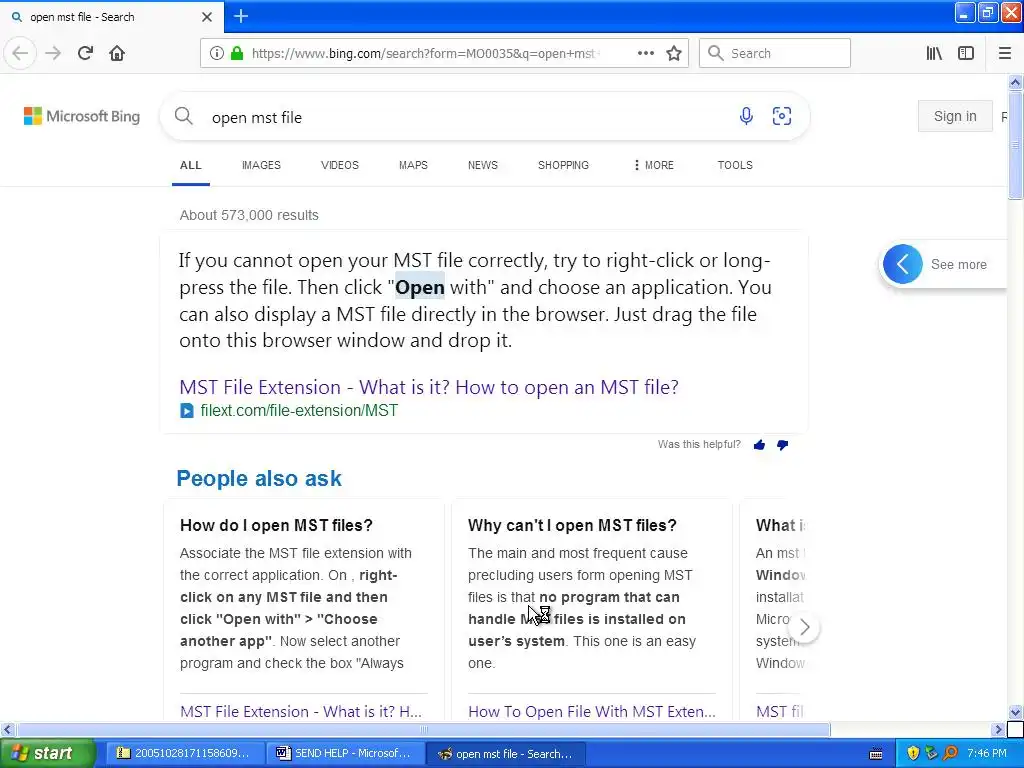Open the filext.com/file-extension/MST URL
The height and width of the screenshot is (768, 1024).
click(x=299, y=411)
